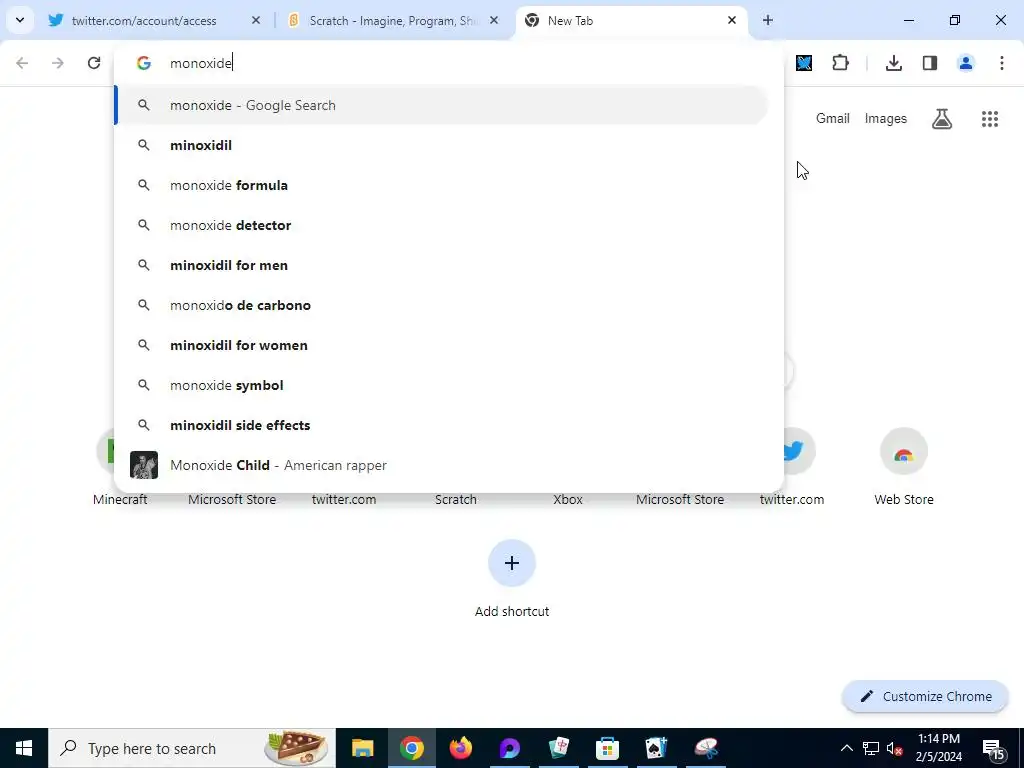Open the notification center with 15 badge

click(995, 749)
